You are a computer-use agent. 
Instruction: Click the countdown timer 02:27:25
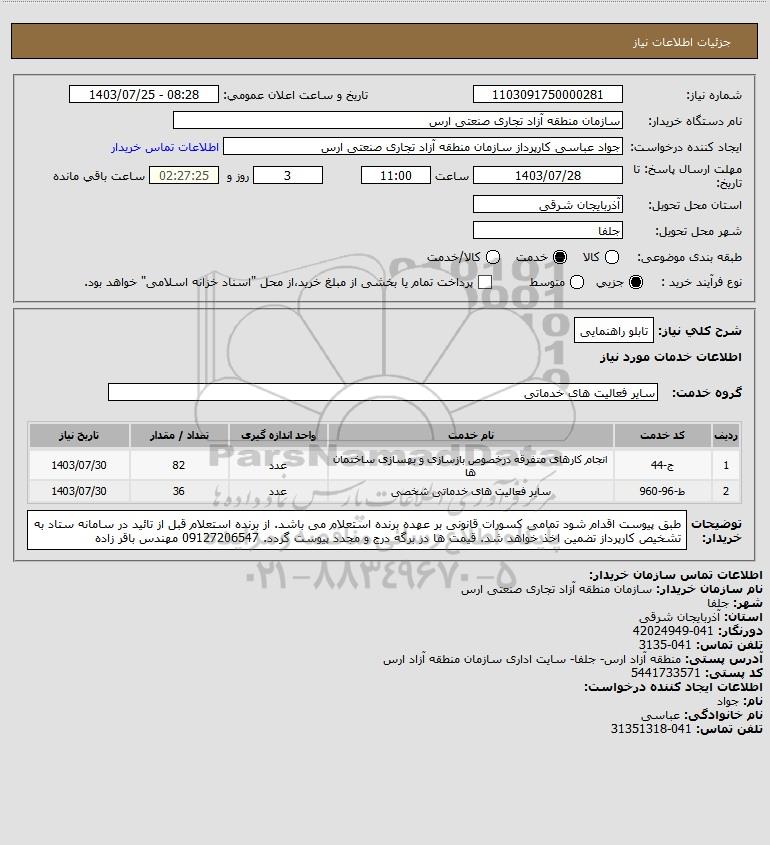[x=184, y=175]
